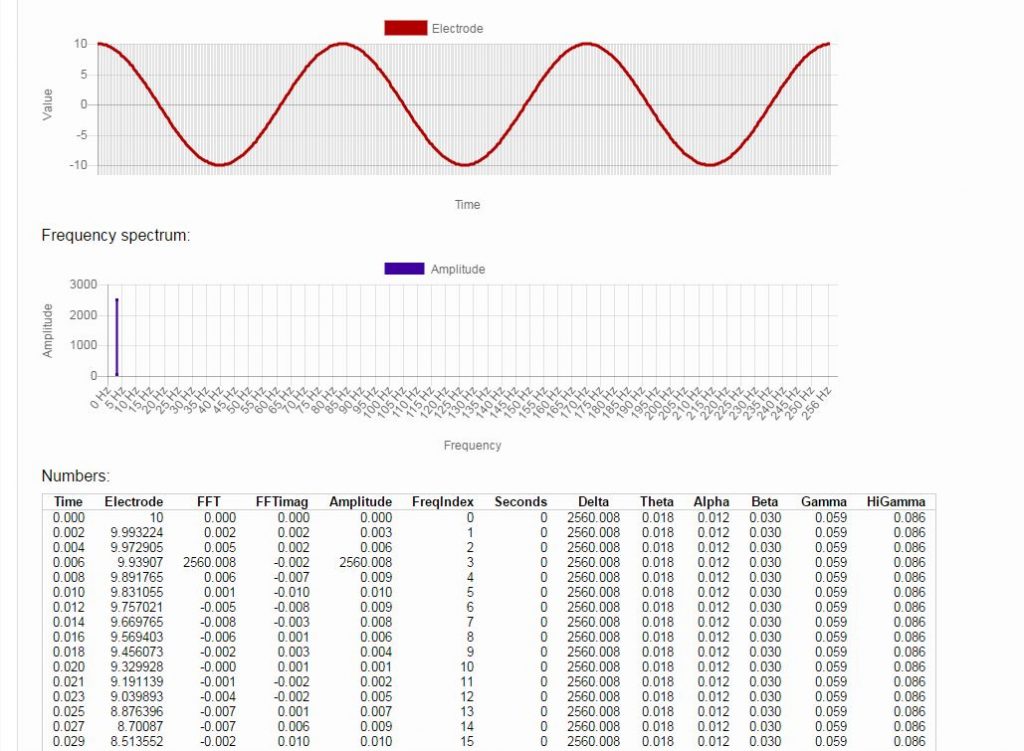Select the Theta column header
1024x751 pixels.
coord(657,501)
